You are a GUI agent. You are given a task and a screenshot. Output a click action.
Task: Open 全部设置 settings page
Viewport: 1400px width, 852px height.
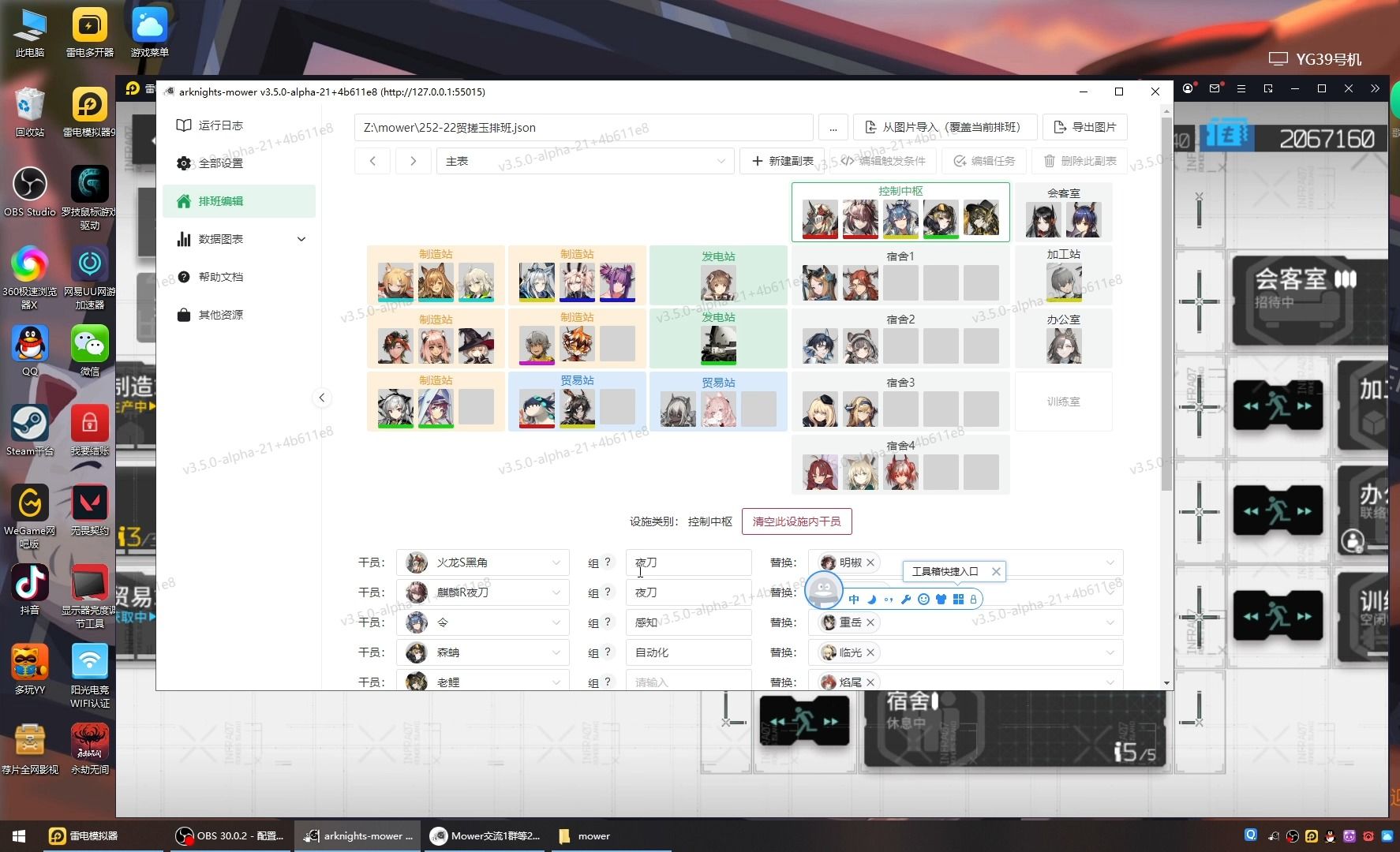click(x=238, y=163)
